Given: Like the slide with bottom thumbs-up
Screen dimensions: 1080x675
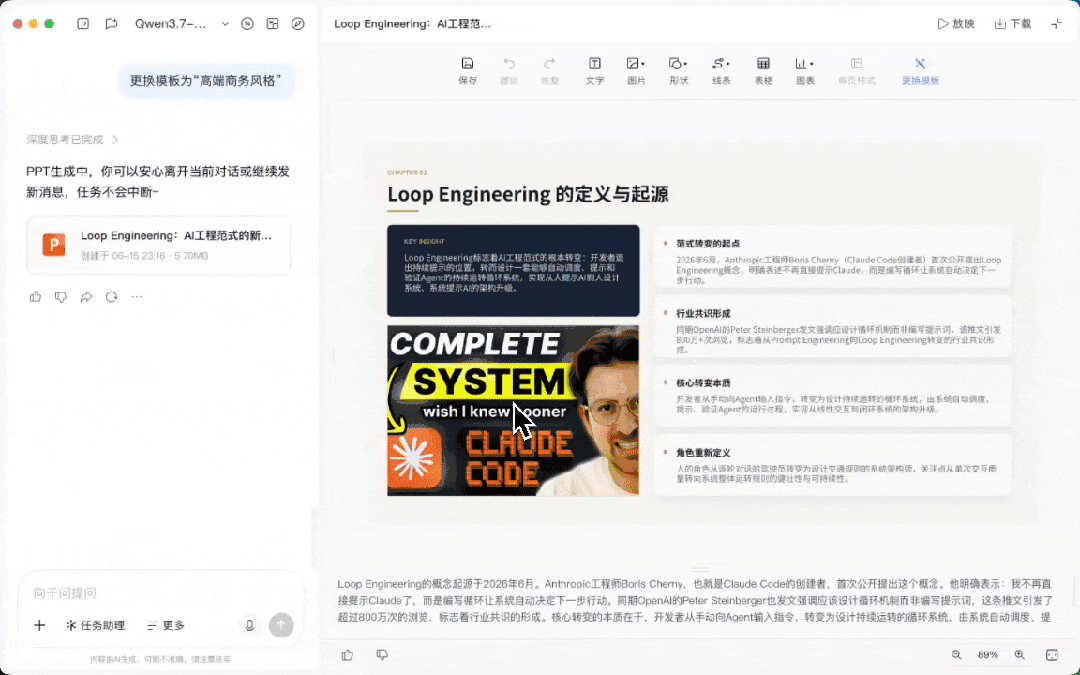Looking at the screenshot, I should [347, 655].
